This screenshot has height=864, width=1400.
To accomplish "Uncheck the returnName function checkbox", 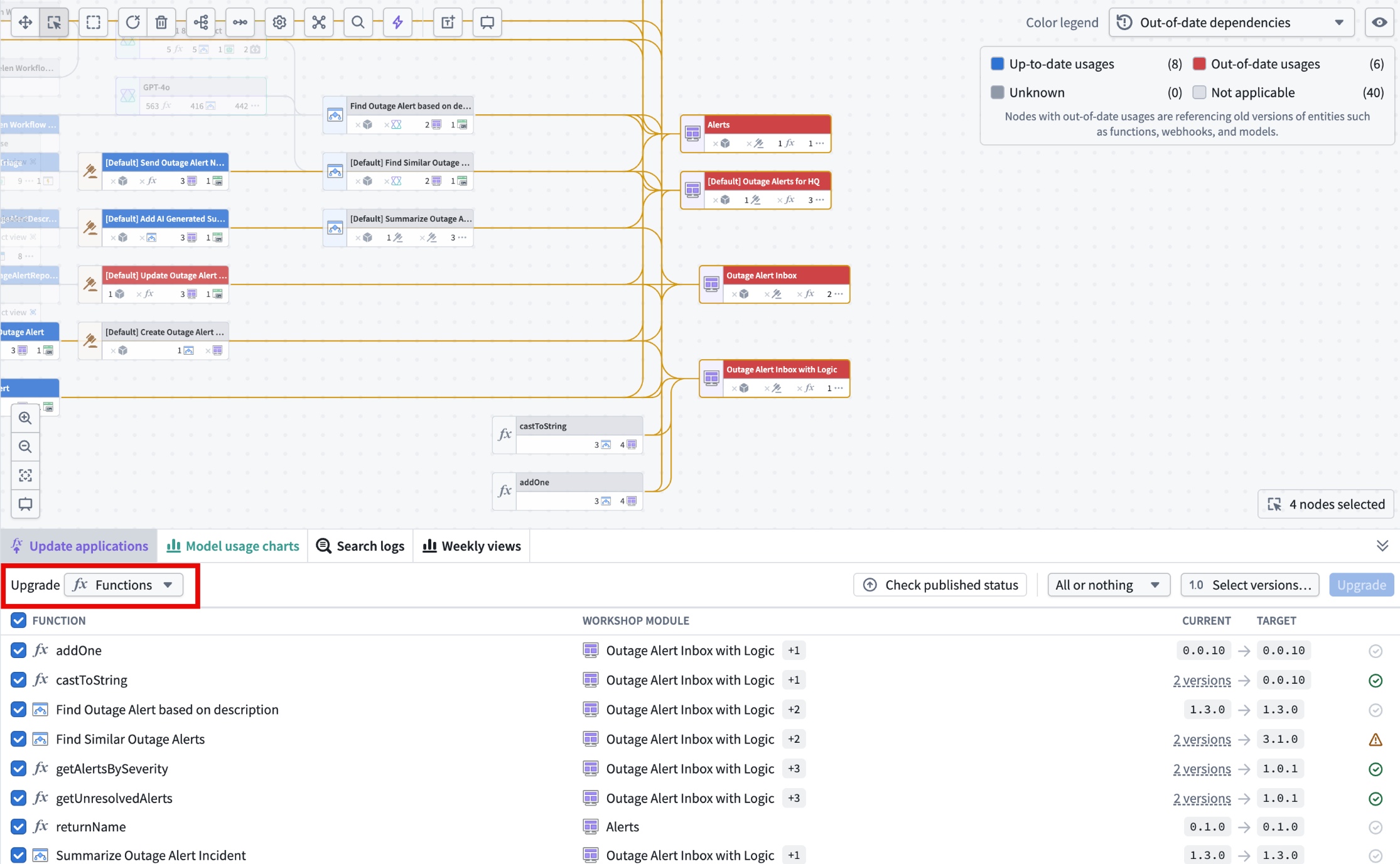I will (x=19, y=827).
